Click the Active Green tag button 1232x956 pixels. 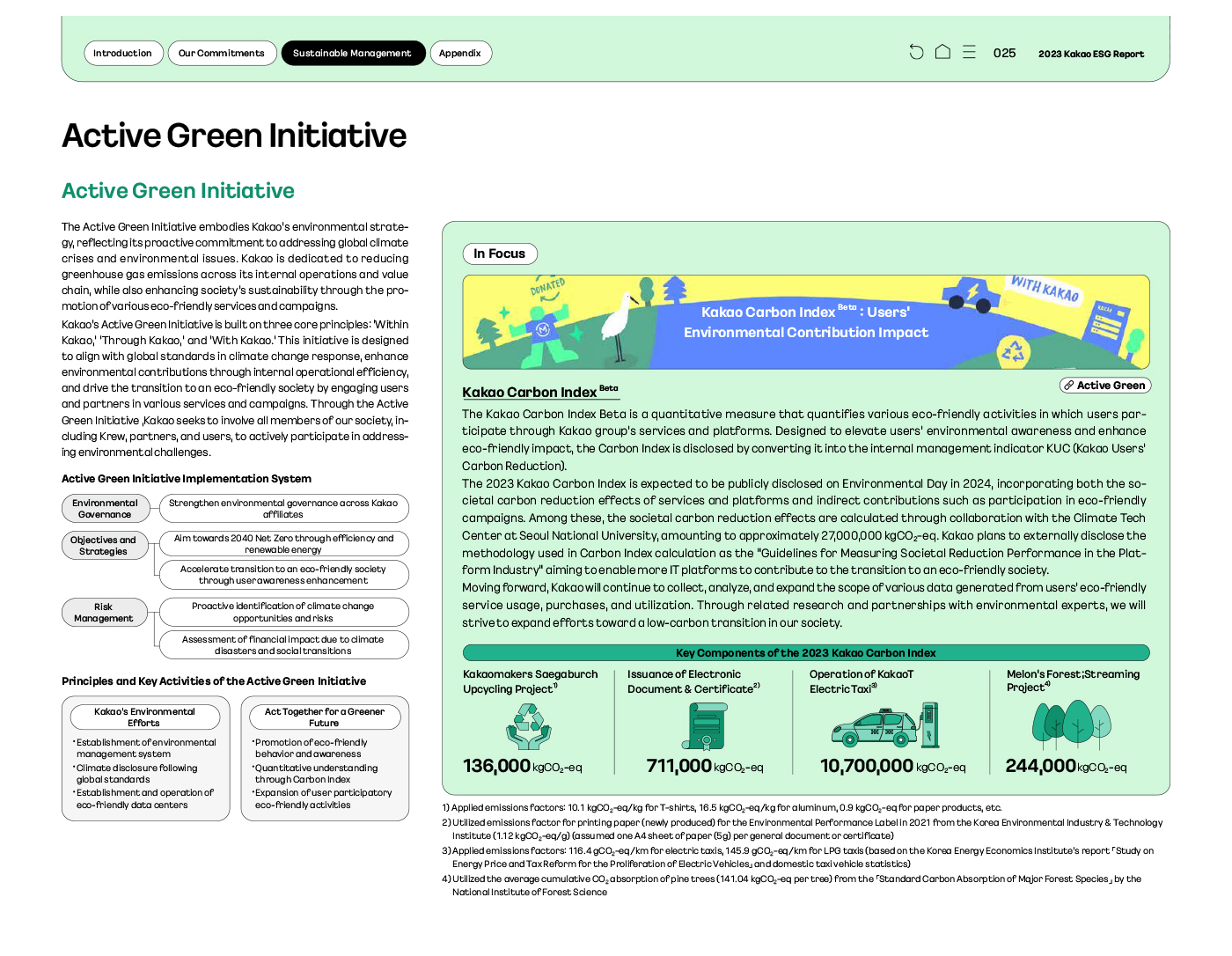(x=1105, y=386)
